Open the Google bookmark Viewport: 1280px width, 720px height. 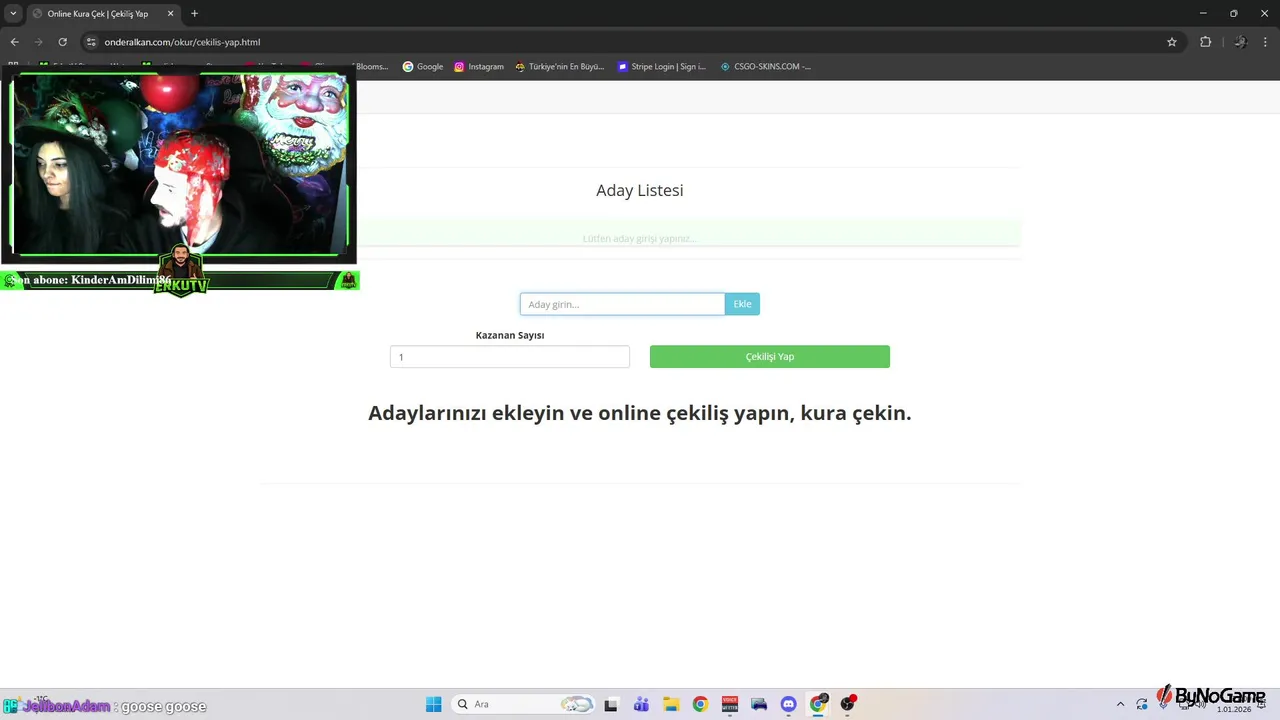click(x=423, y=67)
